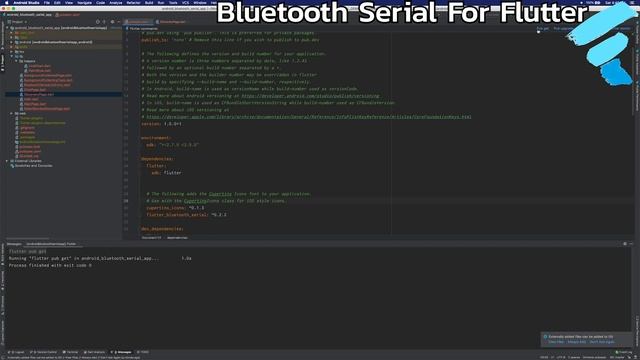Expand the android folder in project tree
Viewport: 640px width, 360px height.
[x=12, y=42]
